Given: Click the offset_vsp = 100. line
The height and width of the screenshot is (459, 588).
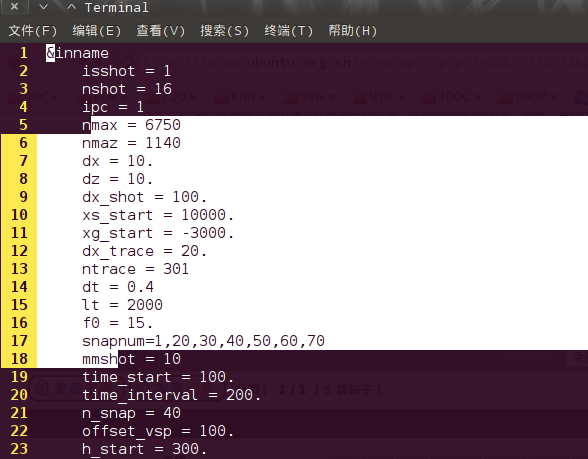Looking at the screenshot, I should (x=158, y=431).
